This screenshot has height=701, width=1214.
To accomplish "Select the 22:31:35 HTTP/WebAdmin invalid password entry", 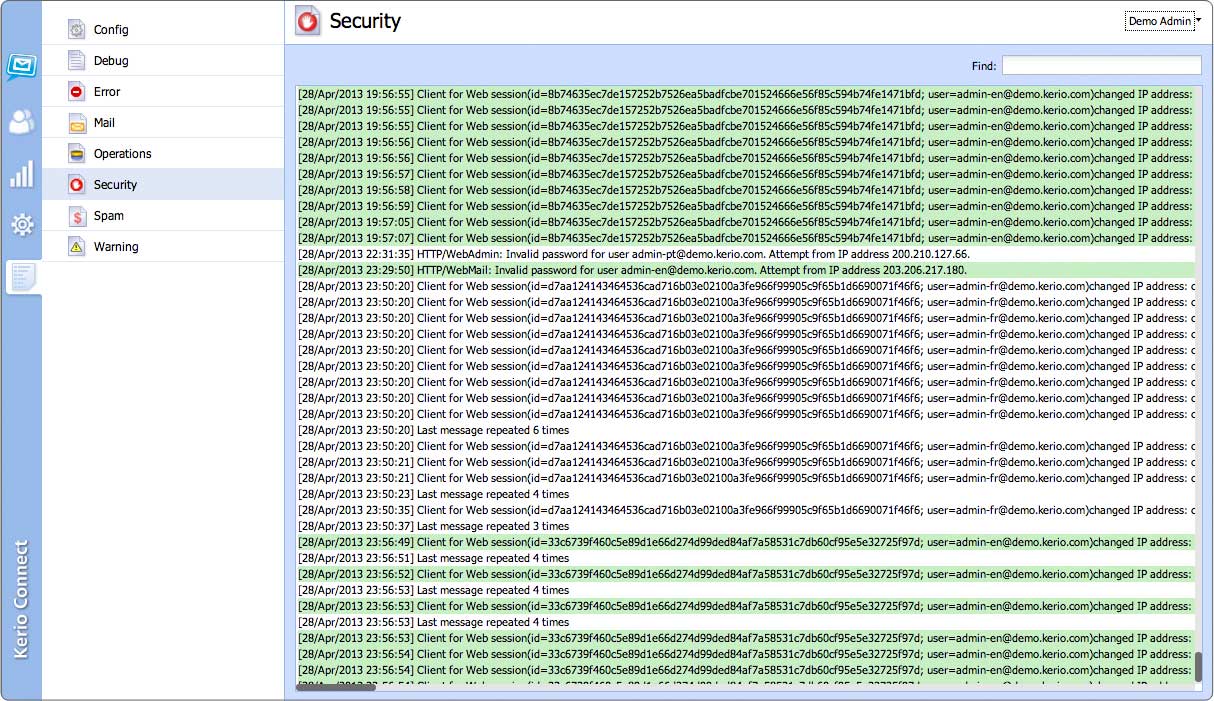I will [745, 254].
